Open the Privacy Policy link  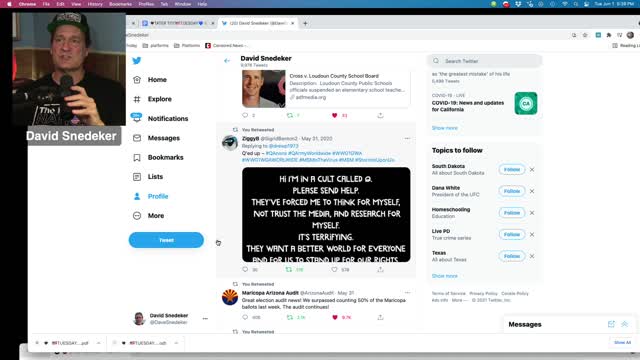pyautogui.click(x=483, y=293)
